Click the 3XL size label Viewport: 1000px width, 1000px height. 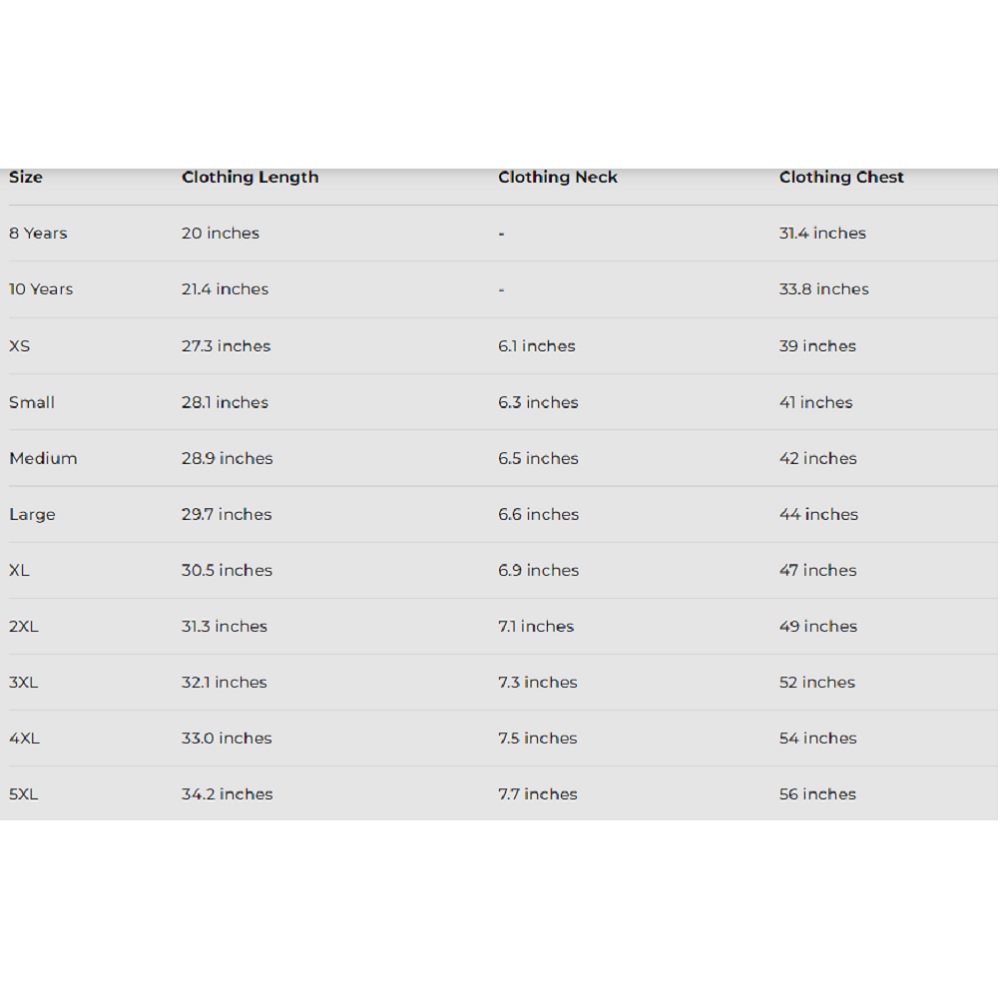[24, 682]
